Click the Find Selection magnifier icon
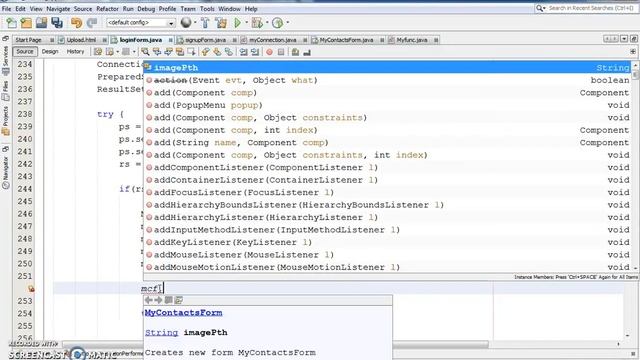Image resolution: width=640 pixels, height=360 pixels. click(x=145, y=52)
